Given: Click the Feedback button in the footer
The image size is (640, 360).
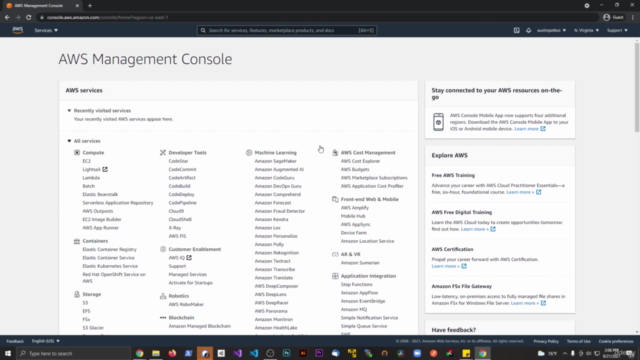Looking at the screenshot, I should pyautogui.click(x=15, y=341).
